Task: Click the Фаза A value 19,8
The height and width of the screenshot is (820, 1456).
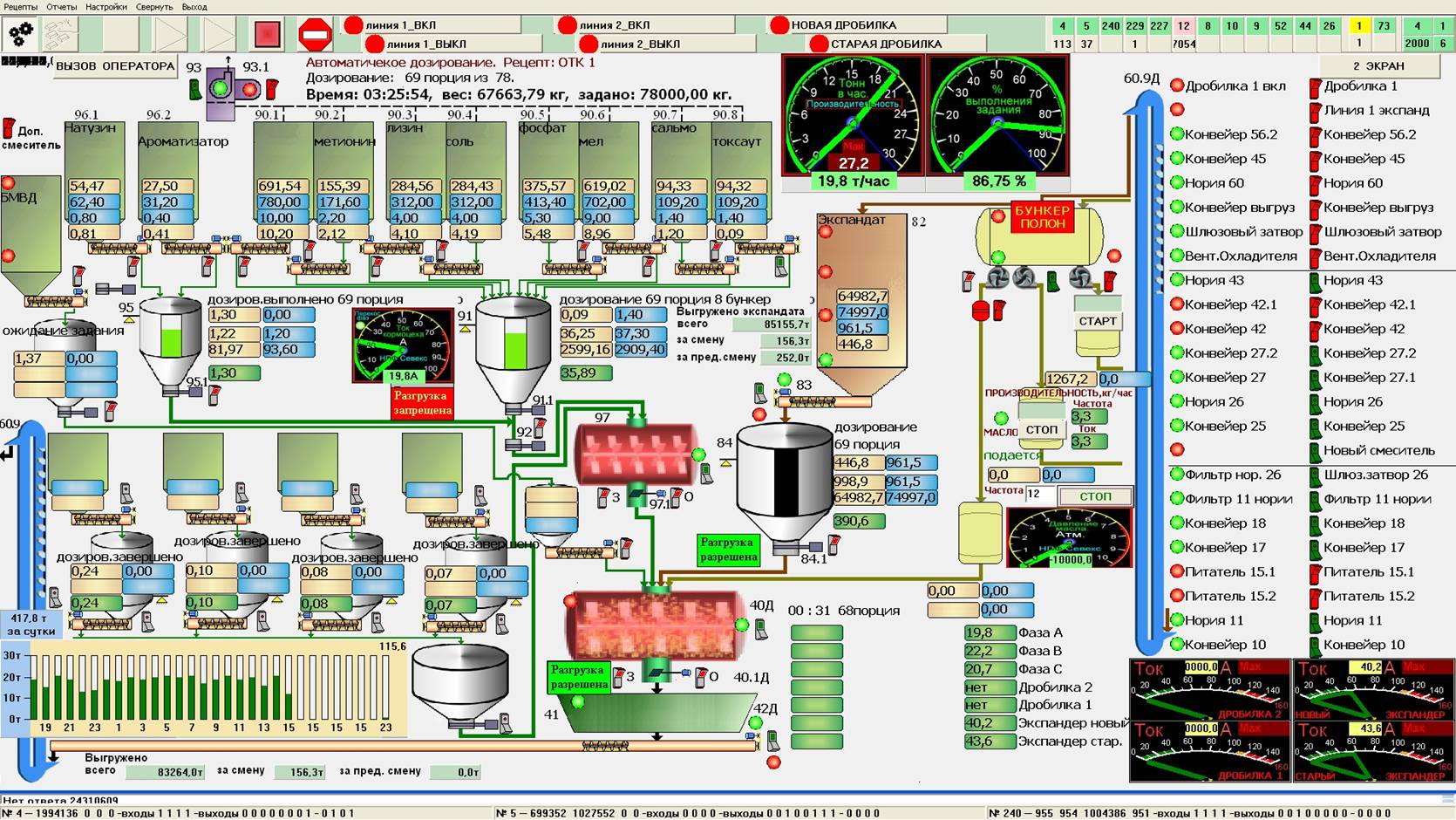Action: point(989,632)
